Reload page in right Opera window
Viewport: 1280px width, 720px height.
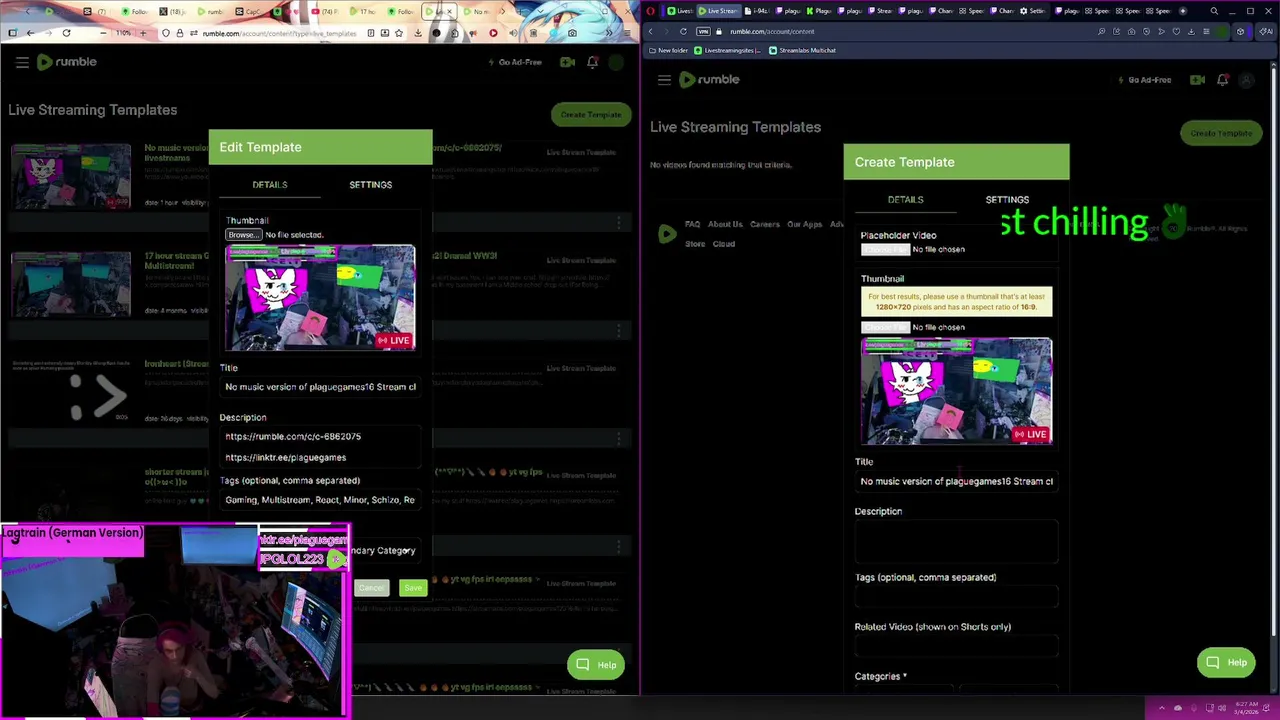point(683,31)
